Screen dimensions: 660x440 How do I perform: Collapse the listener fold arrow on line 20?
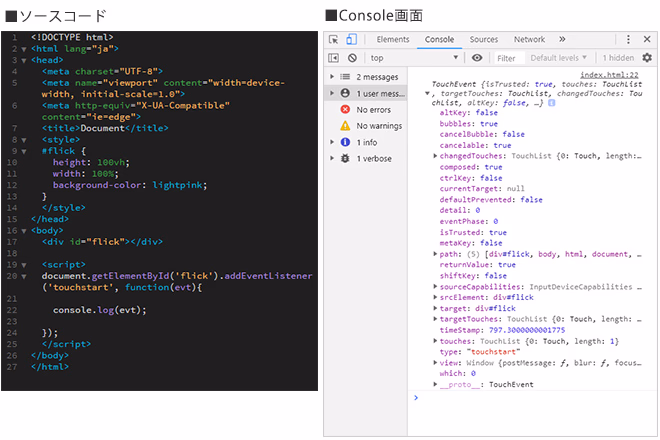tap(24, 277)
